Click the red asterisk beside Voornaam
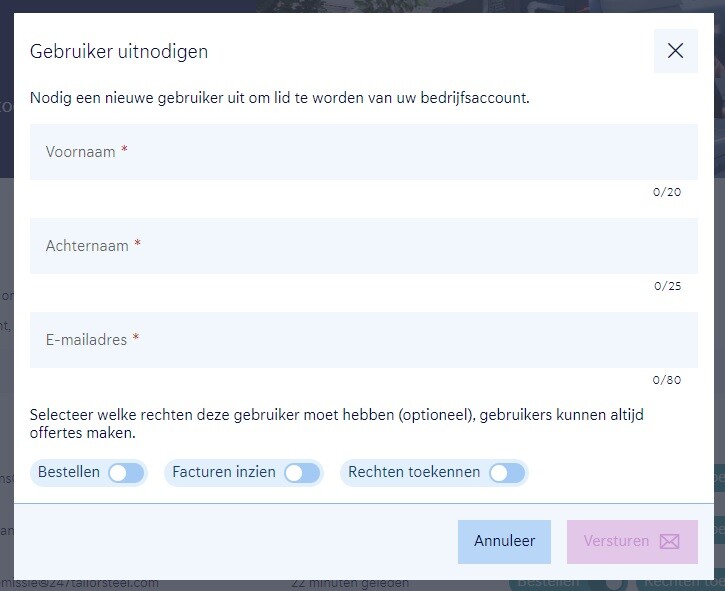 point(125,151)
